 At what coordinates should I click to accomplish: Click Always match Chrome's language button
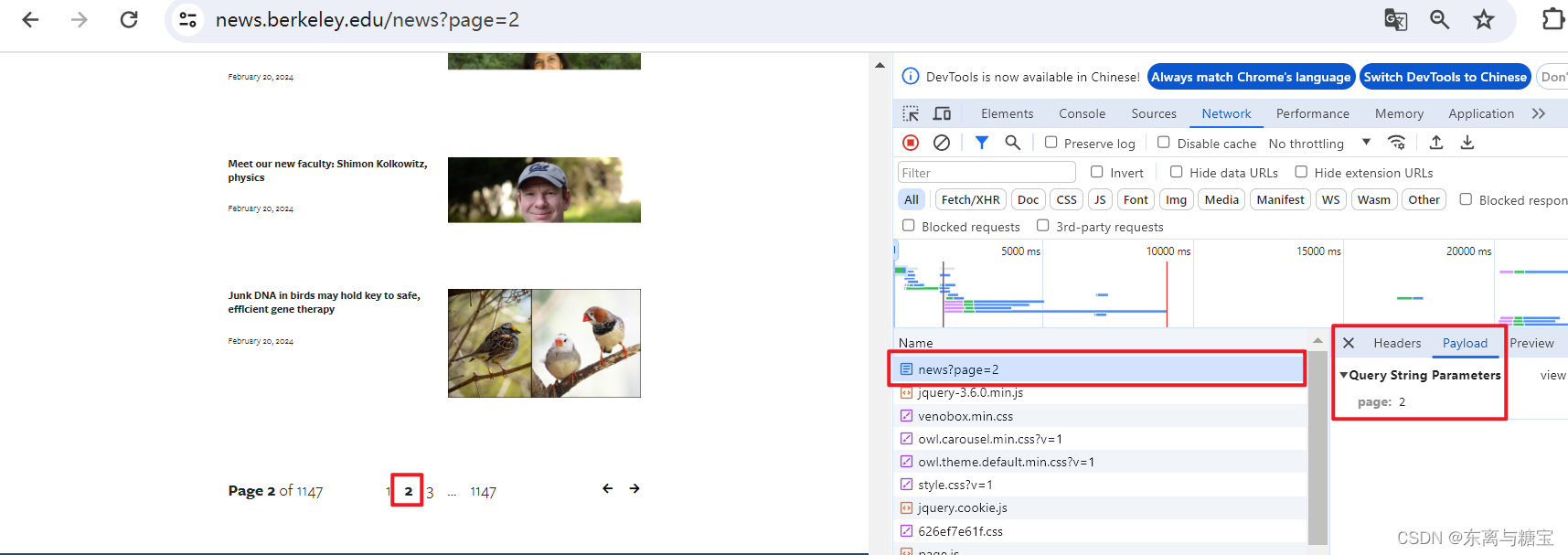coord(1251,77)
